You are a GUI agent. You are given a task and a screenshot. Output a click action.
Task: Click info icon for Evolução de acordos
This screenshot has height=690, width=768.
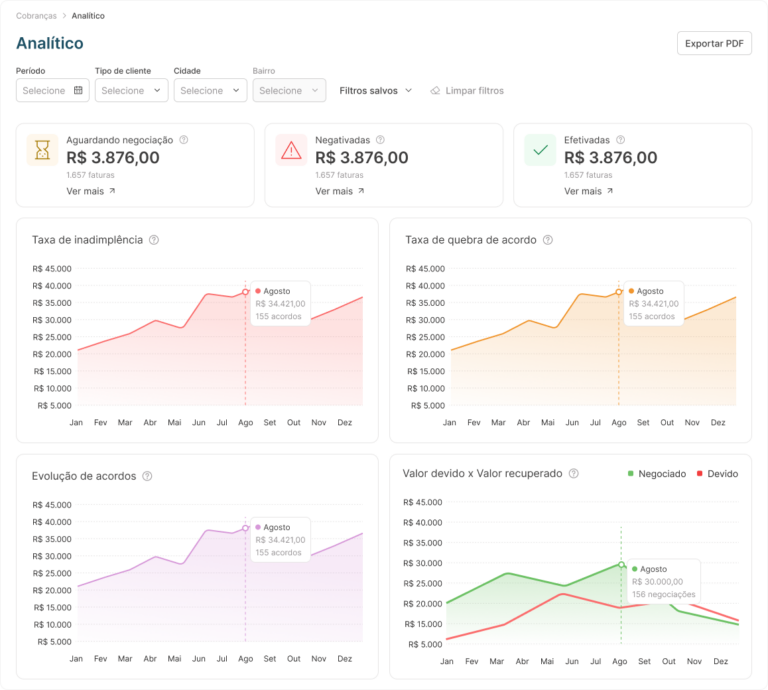[x=147, y=476]
